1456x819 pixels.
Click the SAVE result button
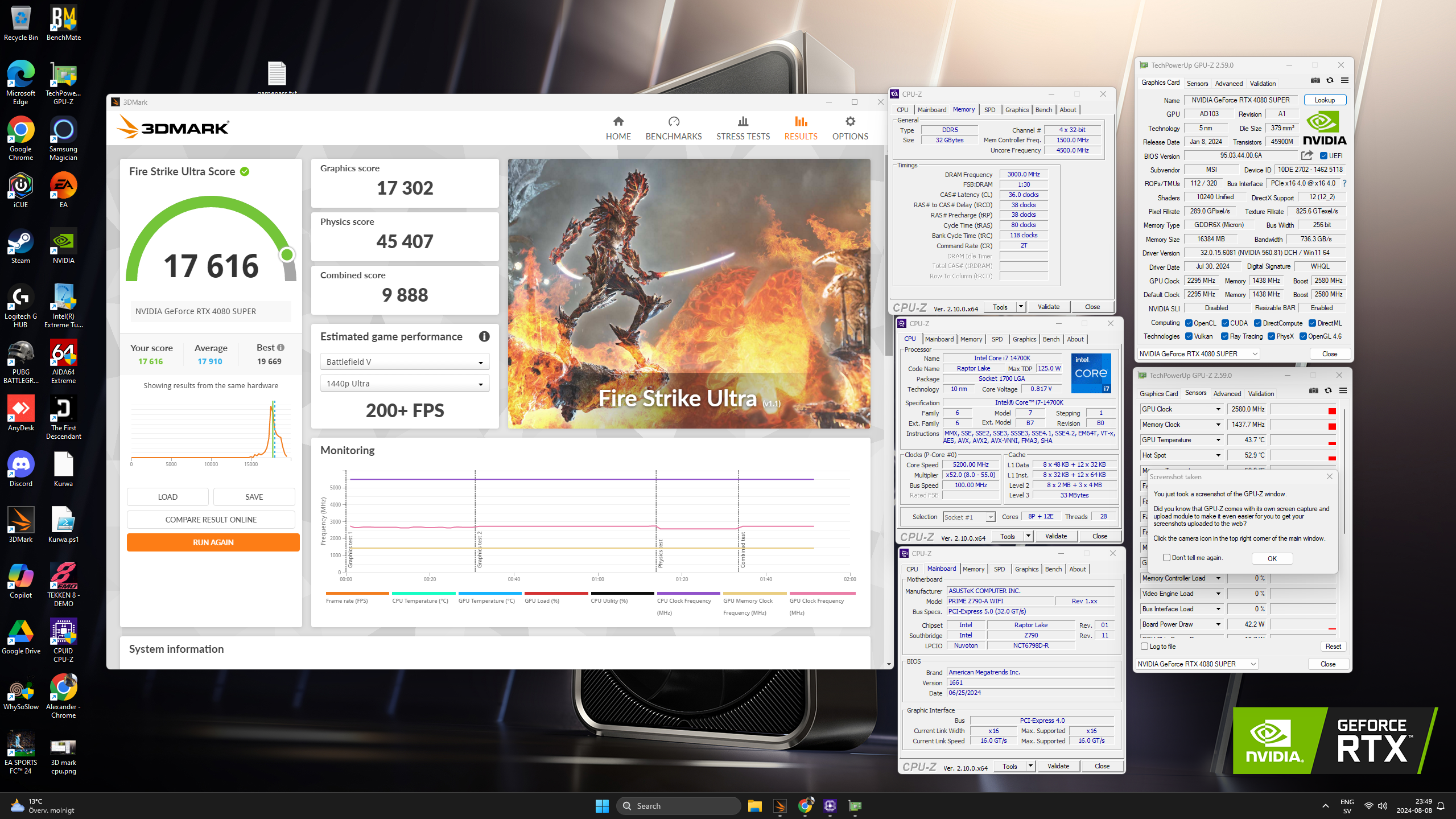[254, 497]
